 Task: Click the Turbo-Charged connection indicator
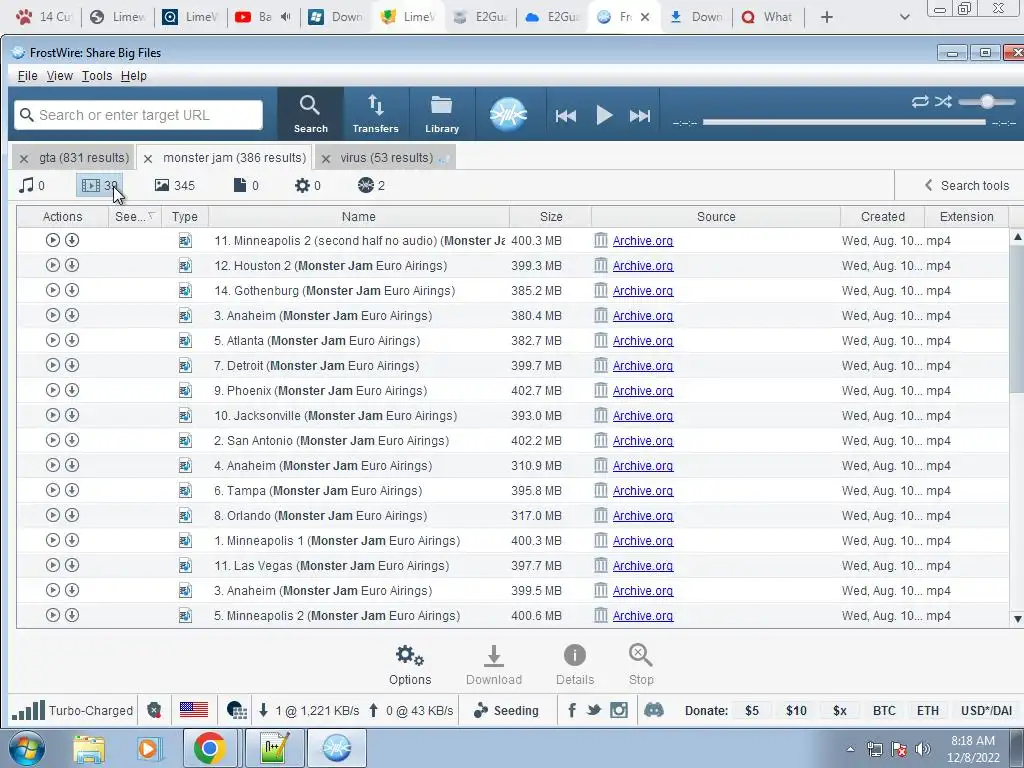click(x=72, y=711)
